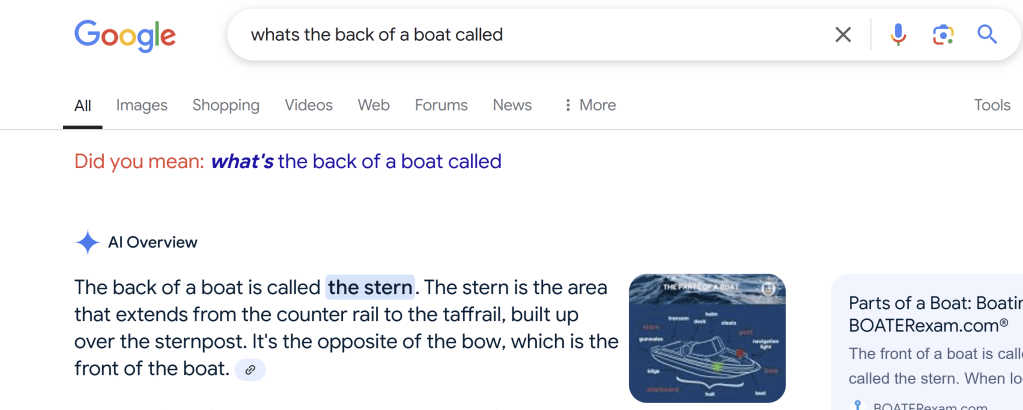Open the News tab
The image size is (1023, 410).
[x=512, y=105]
